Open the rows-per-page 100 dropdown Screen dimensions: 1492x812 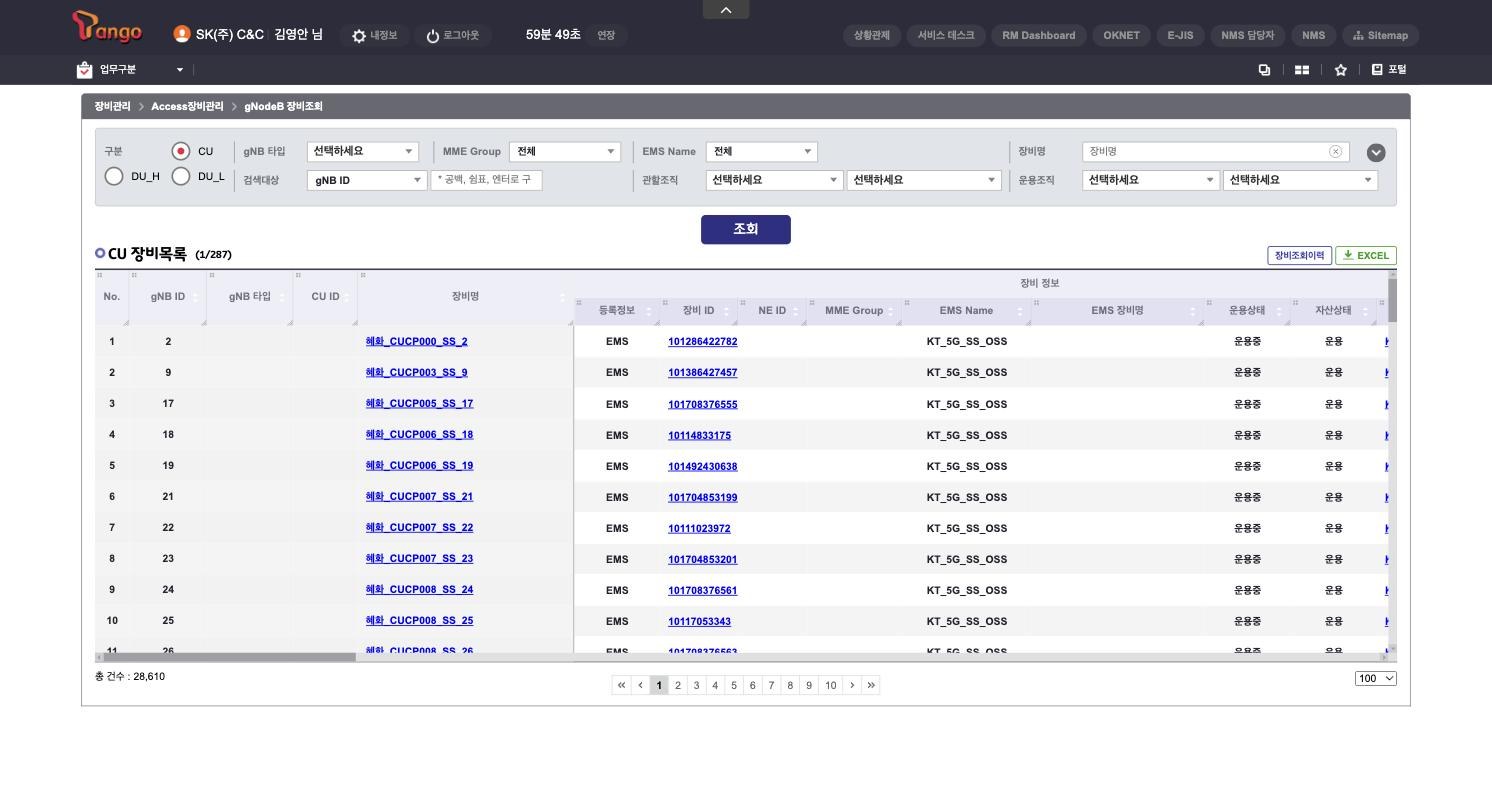click(x=1375, y=678)
